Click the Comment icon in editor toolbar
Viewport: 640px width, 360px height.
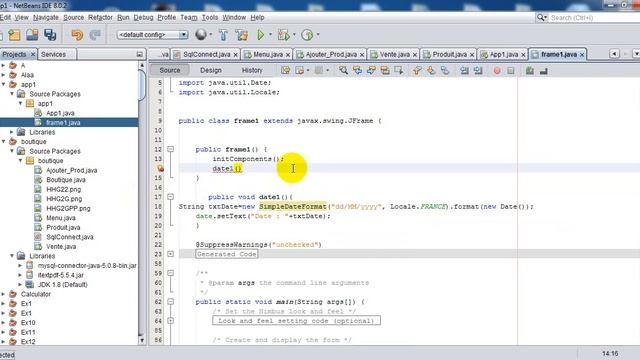529,71
